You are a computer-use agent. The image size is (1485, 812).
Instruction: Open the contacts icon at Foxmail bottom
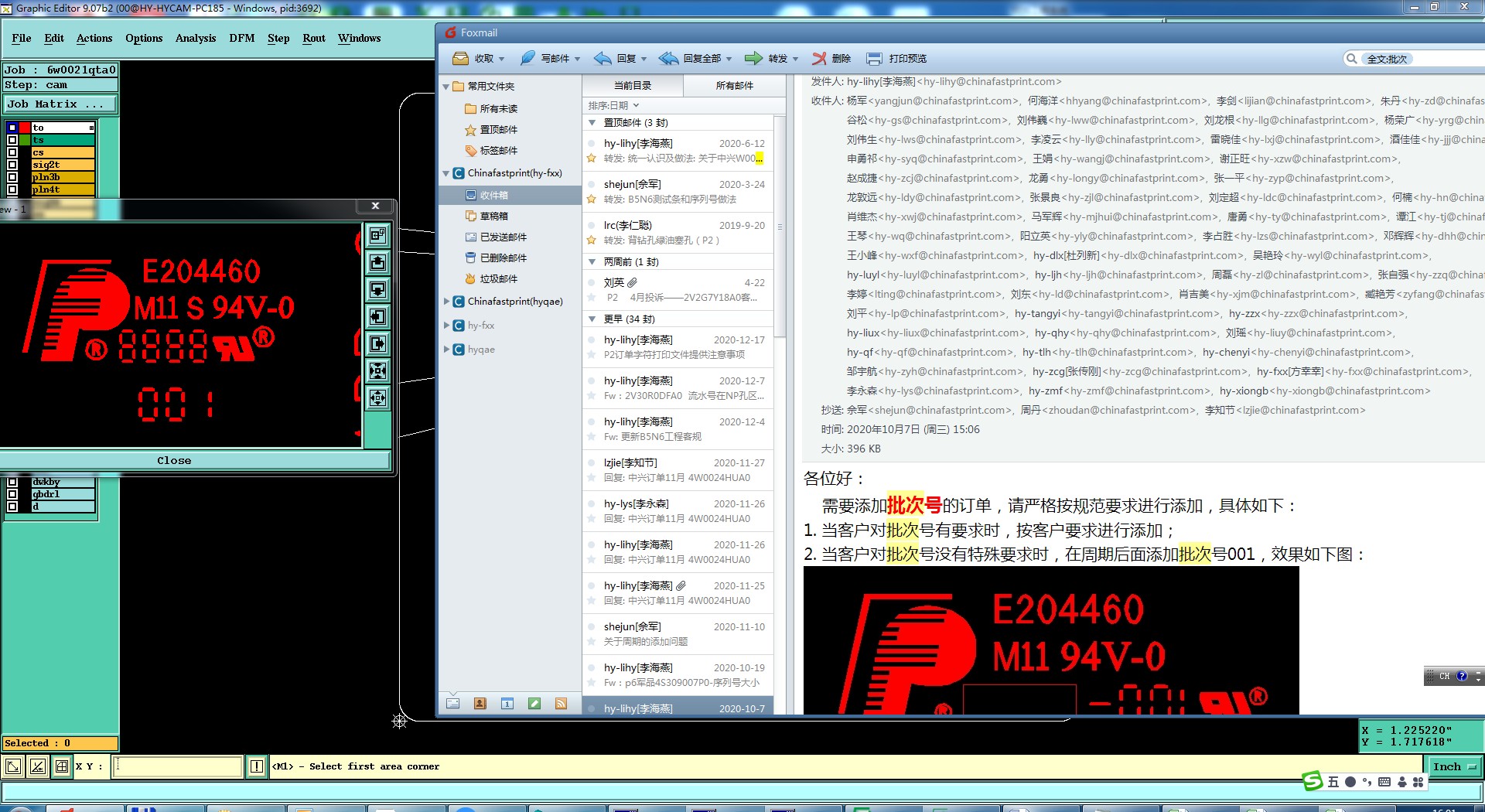point(480,703)
